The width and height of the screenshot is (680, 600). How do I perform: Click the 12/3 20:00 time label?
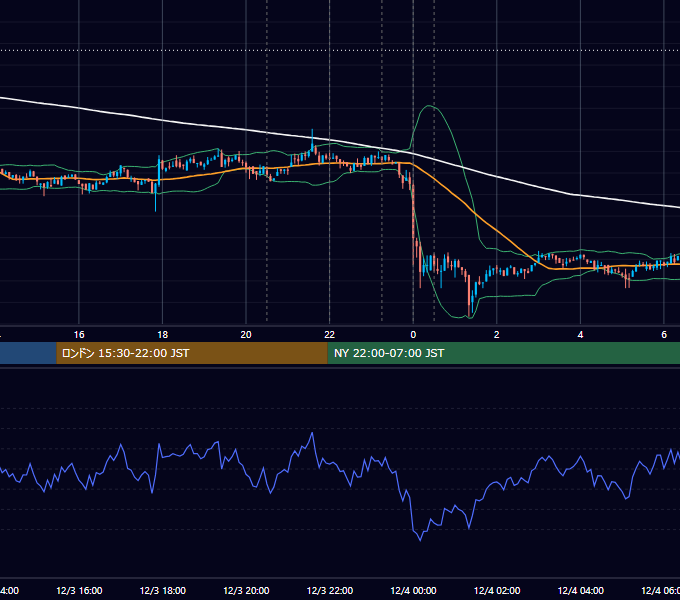(x=246, y=590)
